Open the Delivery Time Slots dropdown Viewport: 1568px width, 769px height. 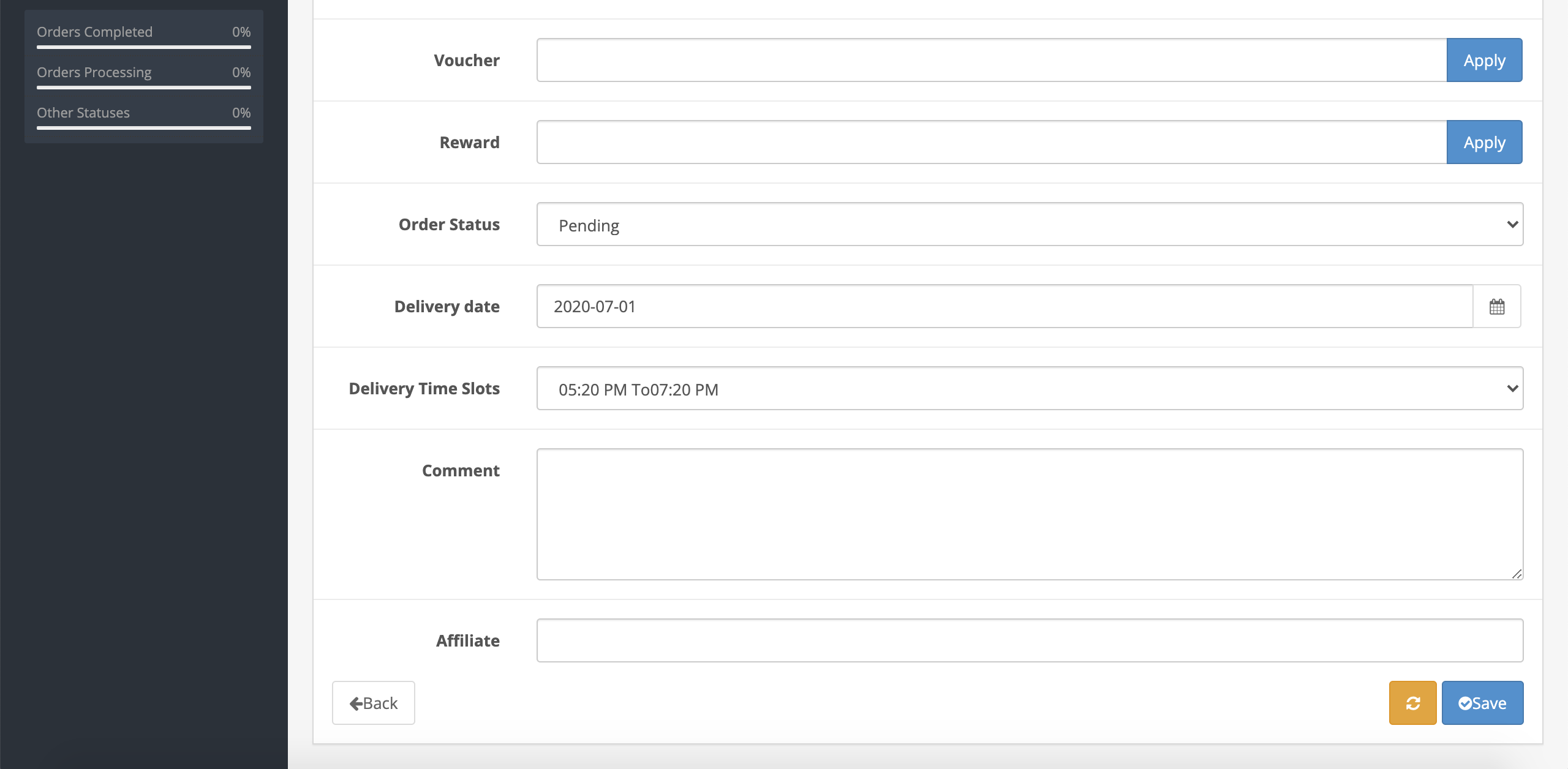pyautogui.click(x=1030, y=388)
